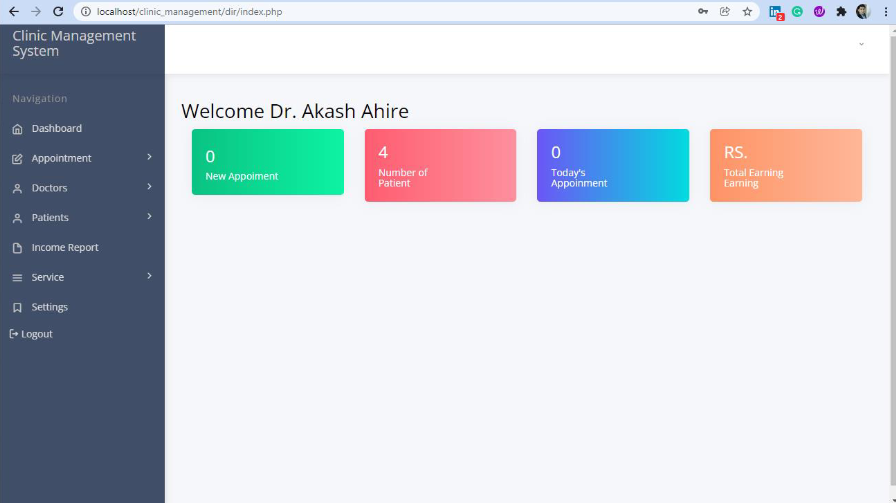Viewport: 896px width, 503px height.
Task: Click the share page icon
Action: tap(725, 11)
